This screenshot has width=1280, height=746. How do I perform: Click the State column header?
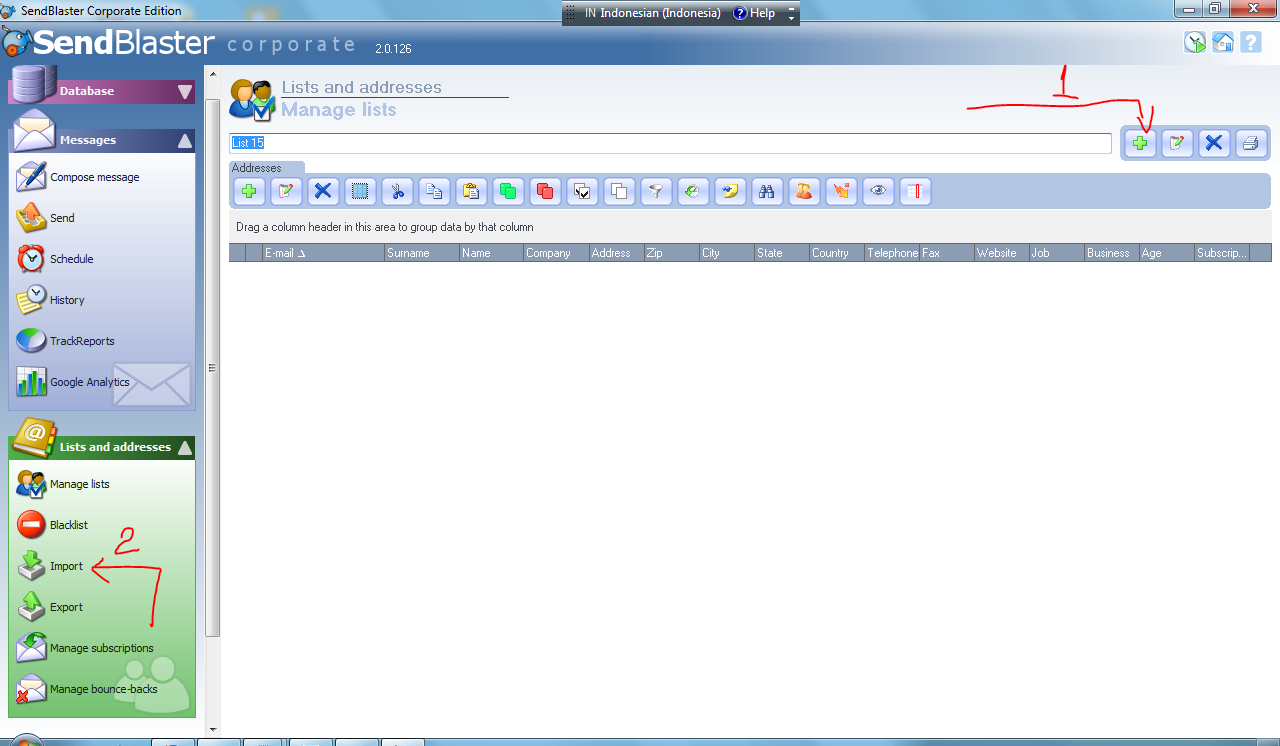pyautogui.click(x=782, y=253)
